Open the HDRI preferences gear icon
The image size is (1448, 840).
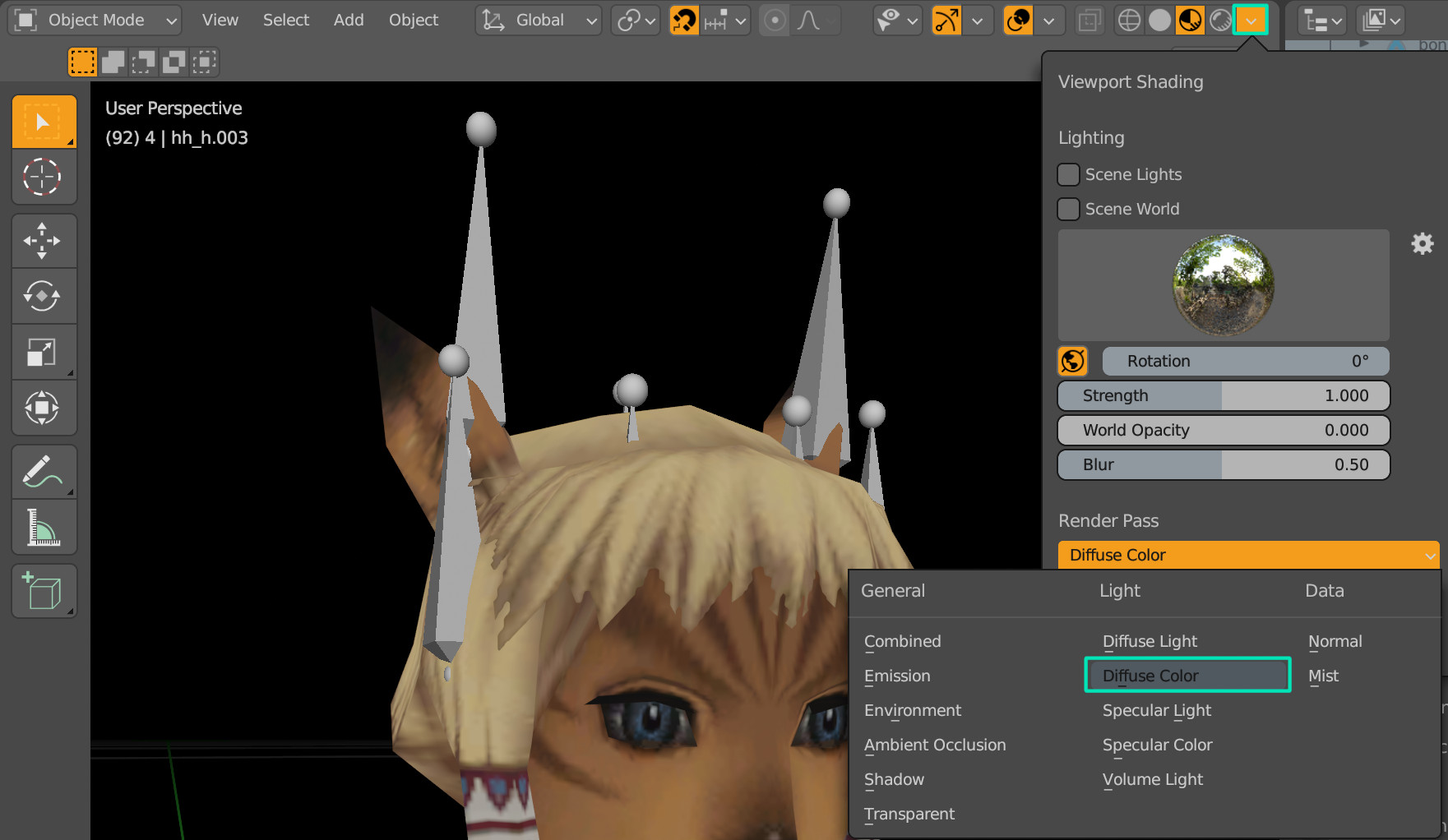pos(1423,243)
